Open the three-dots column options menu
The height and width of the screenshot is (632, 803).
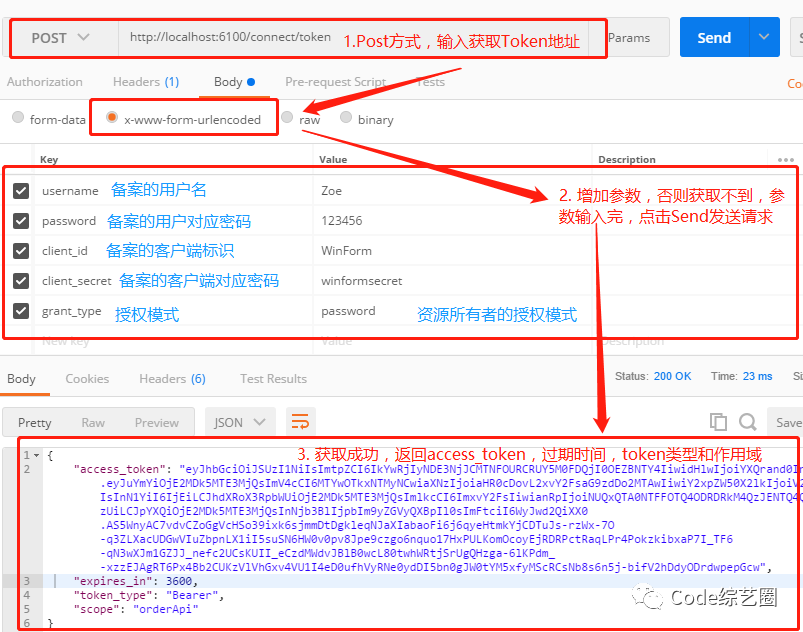(x=785, y=160)
